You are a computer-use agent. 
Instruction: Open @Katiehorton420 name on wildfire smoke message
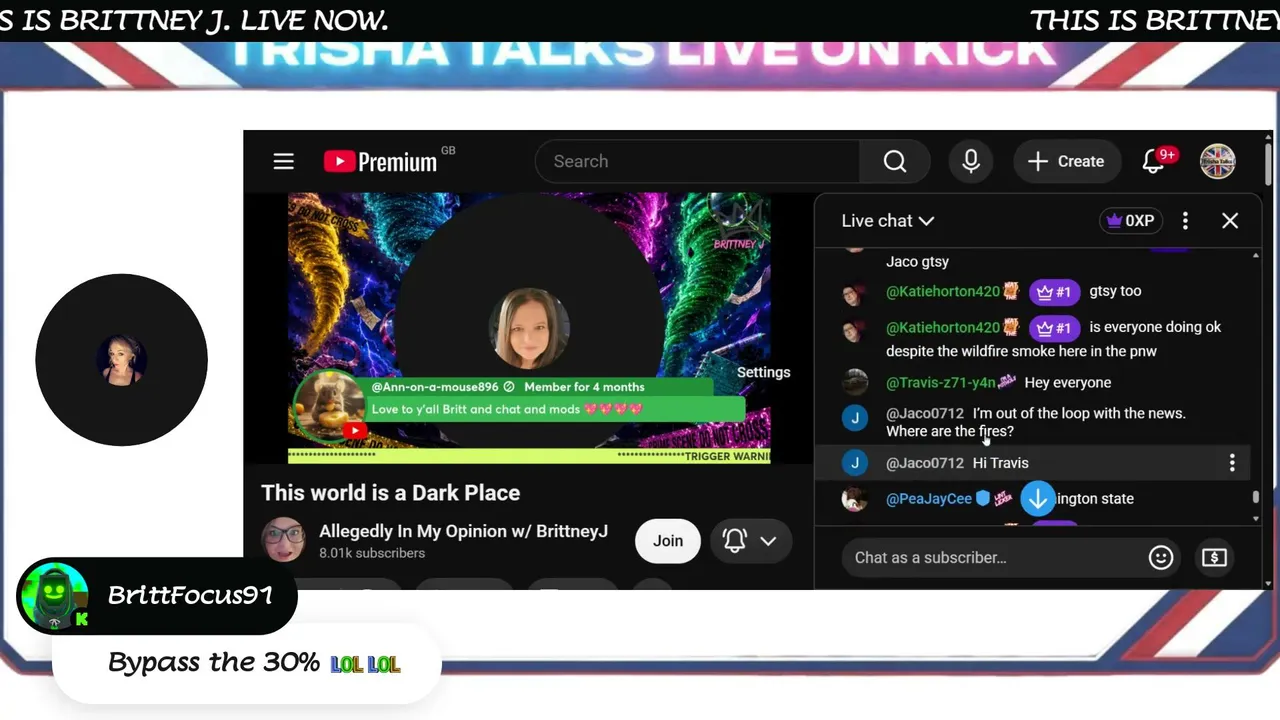tap(943, 327)
